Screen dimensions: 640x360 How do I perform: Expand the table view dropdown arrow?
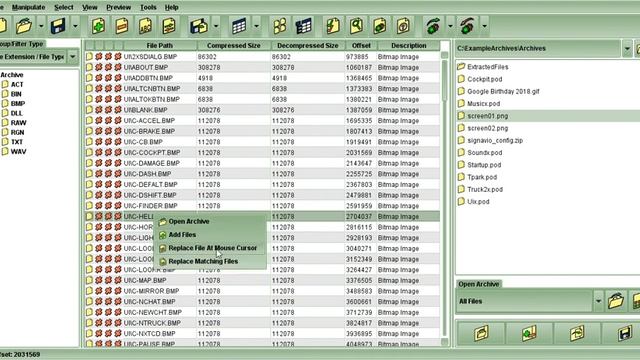pyautogui.click(x=256, y=26)
